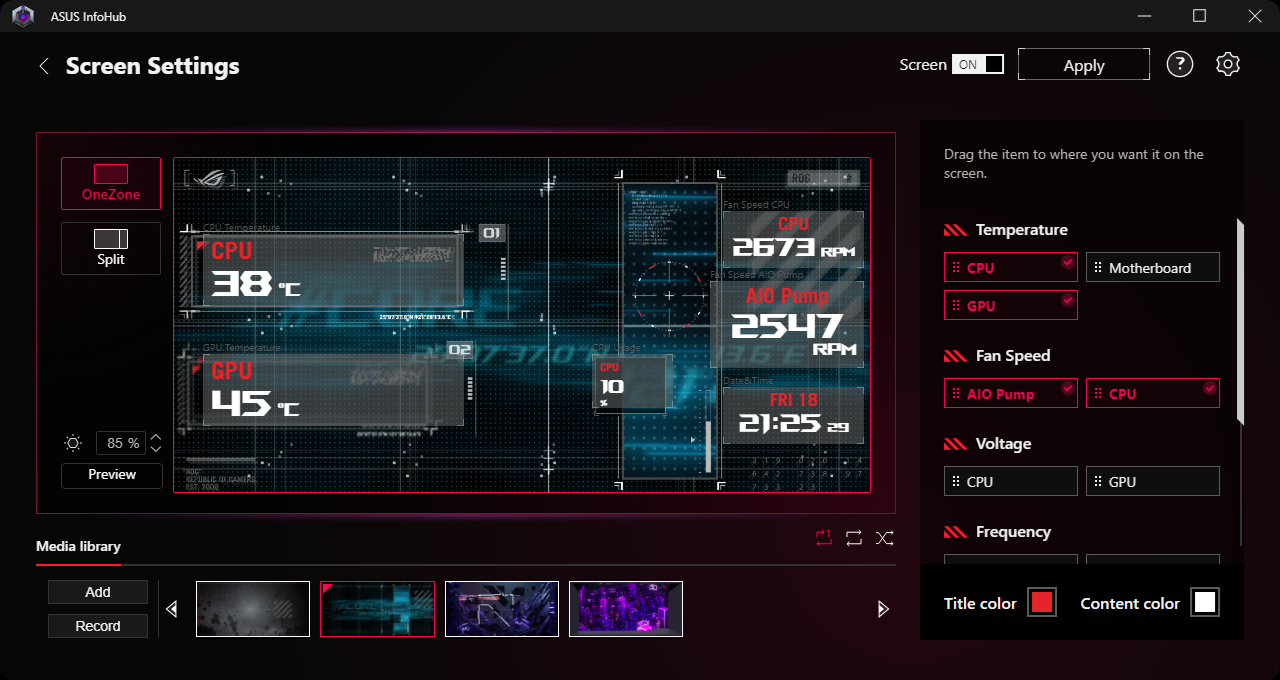The image size is (1280, 680).
Task: Toggle the Screen ON switch
Action: click(x=977, y=64)
